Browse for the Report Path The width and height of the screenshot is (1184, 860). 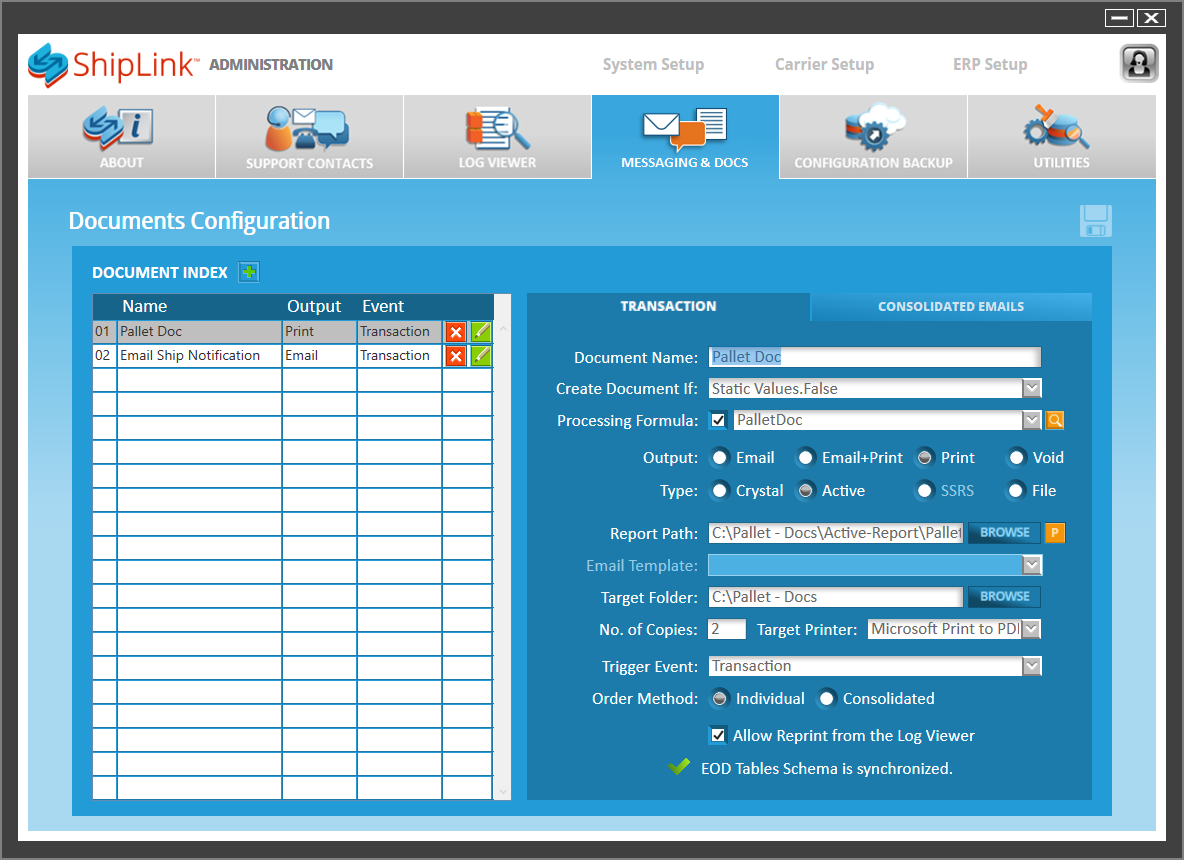1004,533
